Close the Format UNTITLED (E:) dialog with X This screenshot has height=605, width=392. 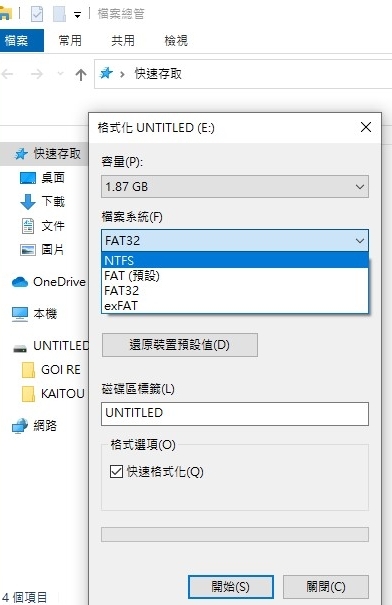pyautogui.click(x=366, y=127)
